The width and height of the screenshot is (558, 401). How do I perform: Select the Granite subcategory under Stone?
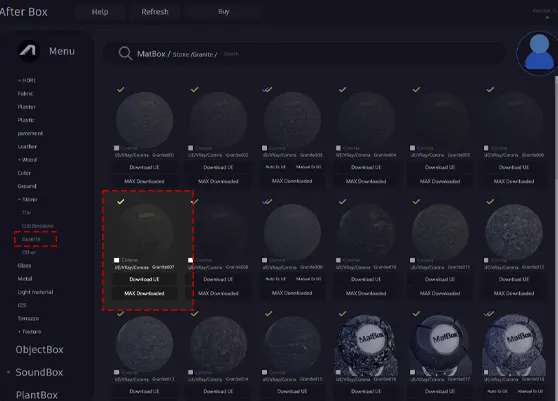click(x=31, y=239)
